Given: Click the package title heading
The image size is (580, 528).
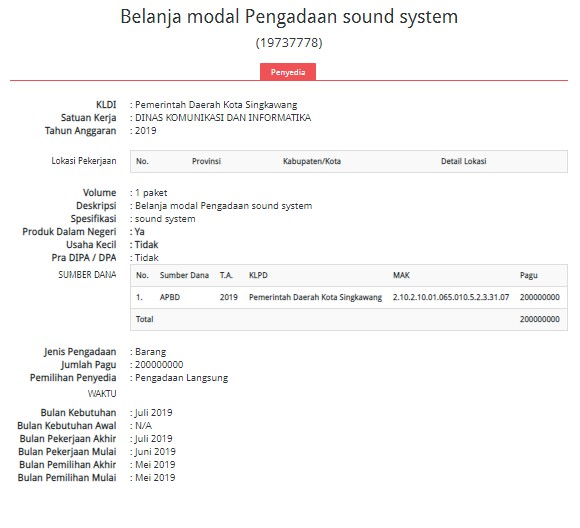Looking at the screenshot, I should 289,17.
